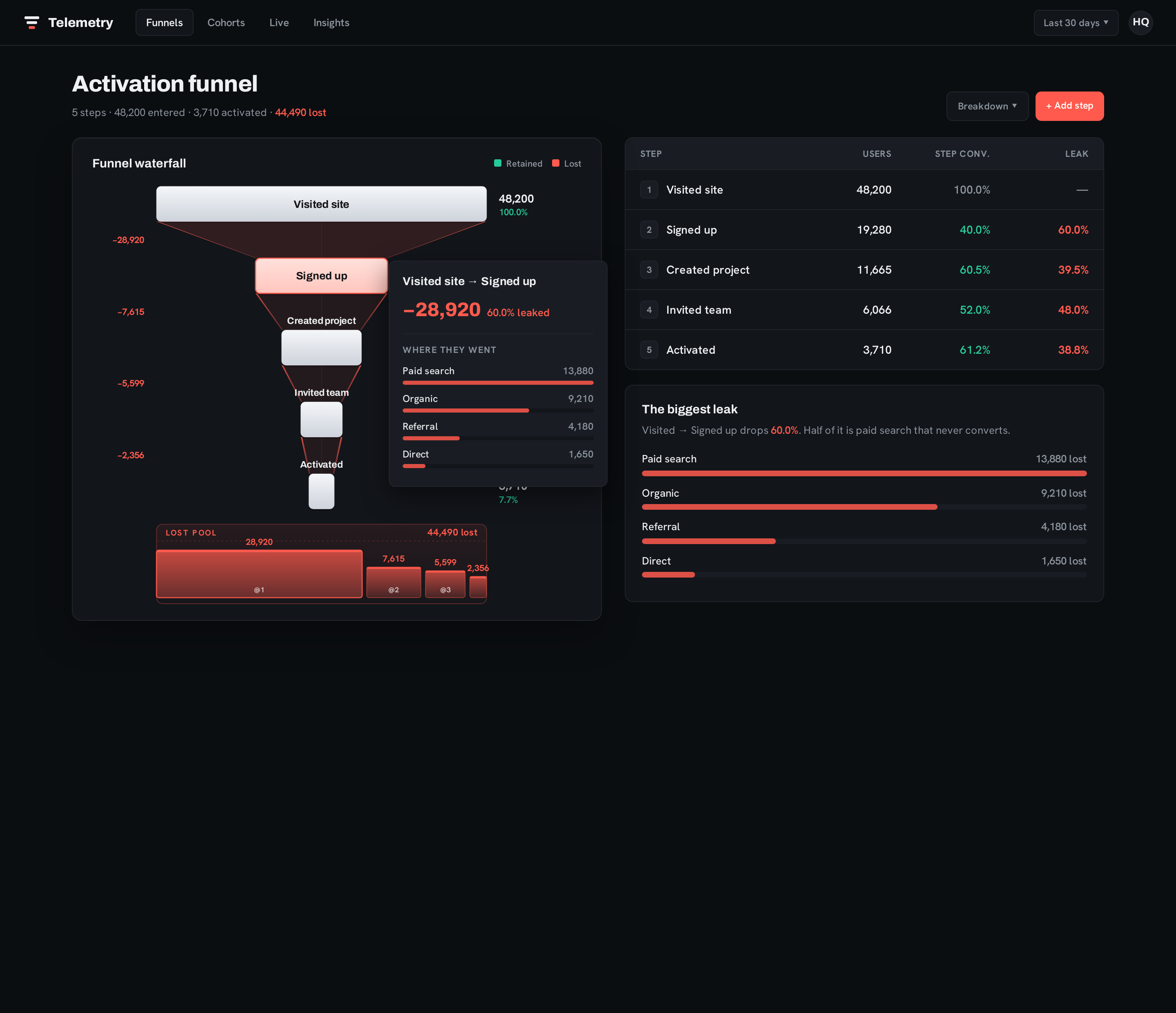This screenshot has height=1013, width=1176.
Task: Select the @3 lost pool bar
Action: (x=445, y=584)
